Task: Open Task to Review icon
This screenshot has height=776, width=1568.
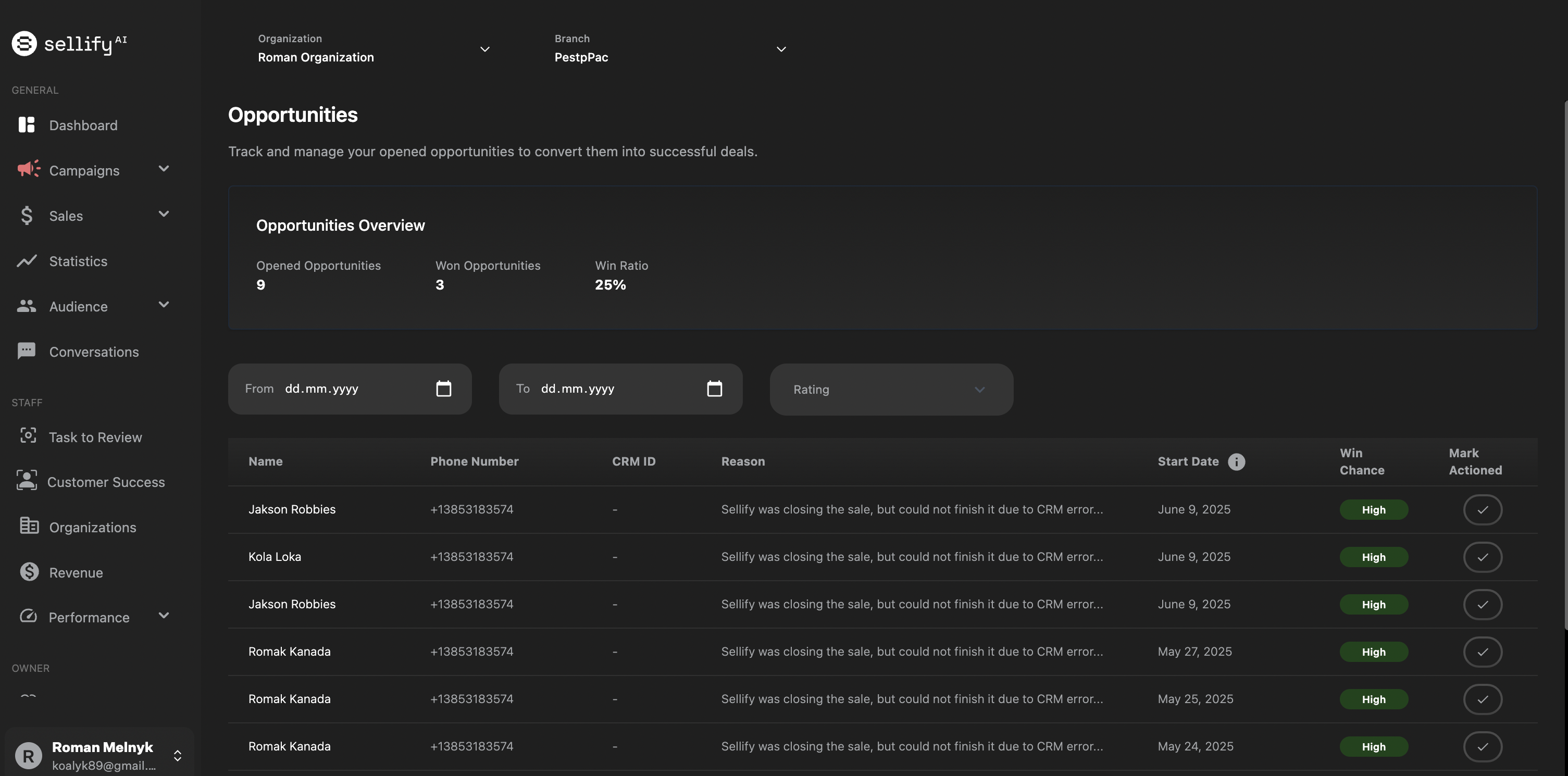Action: [28, 436]
